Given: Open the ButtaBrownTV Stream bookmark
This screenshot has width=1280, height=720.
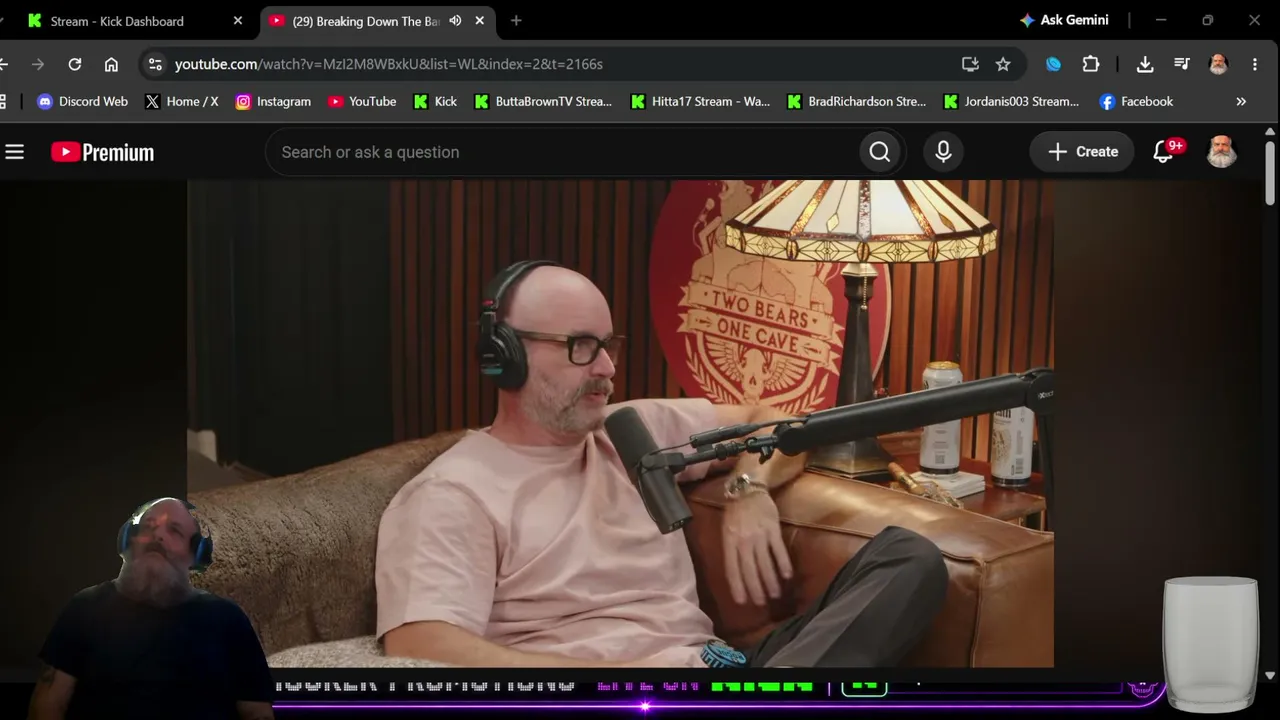Looking at the screenshot, I should tap(543, 101).
